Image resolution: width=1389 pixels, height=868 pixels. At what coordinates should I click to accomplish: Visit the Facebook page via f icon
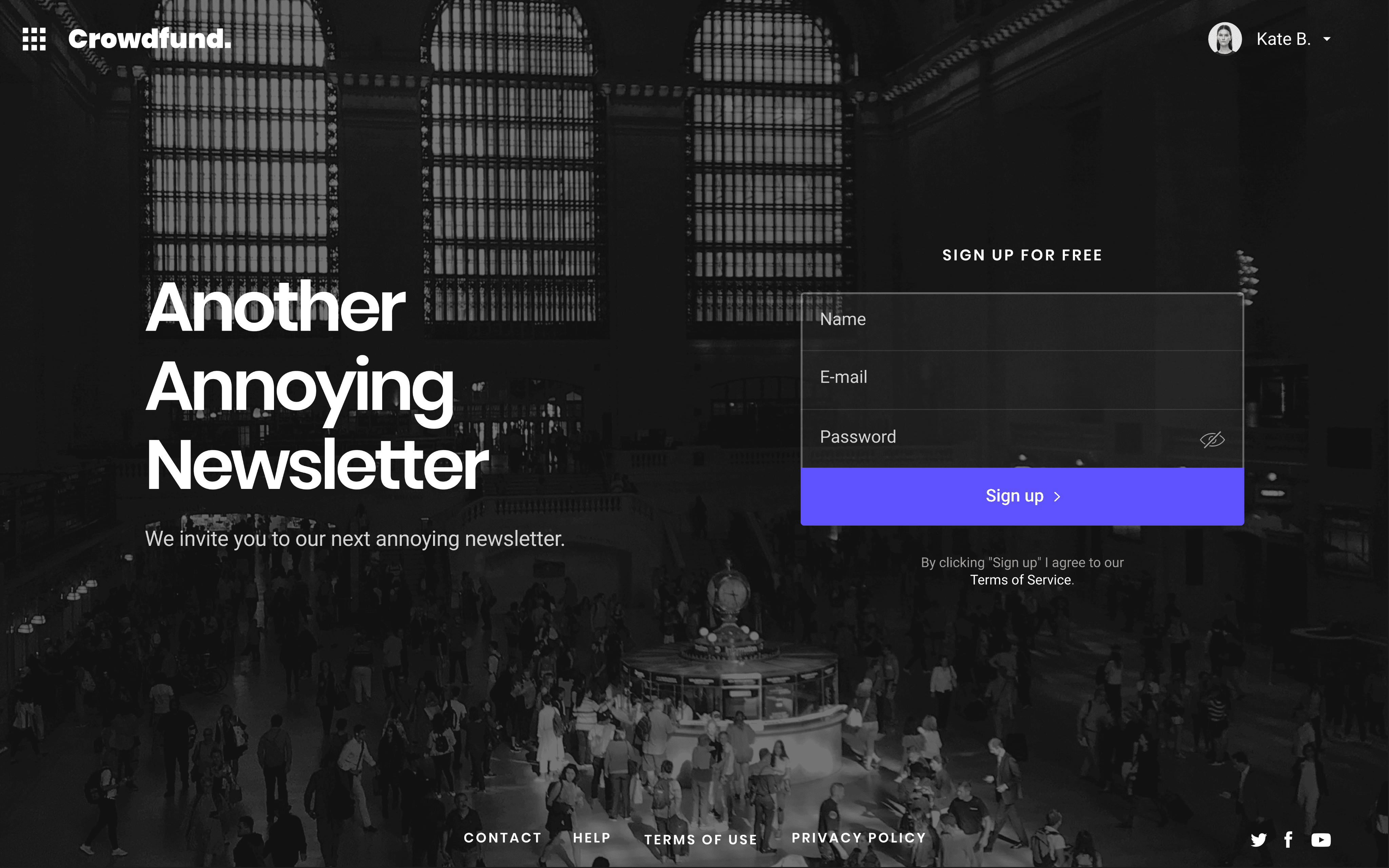pyautogui.click(x=1289, y=840)
